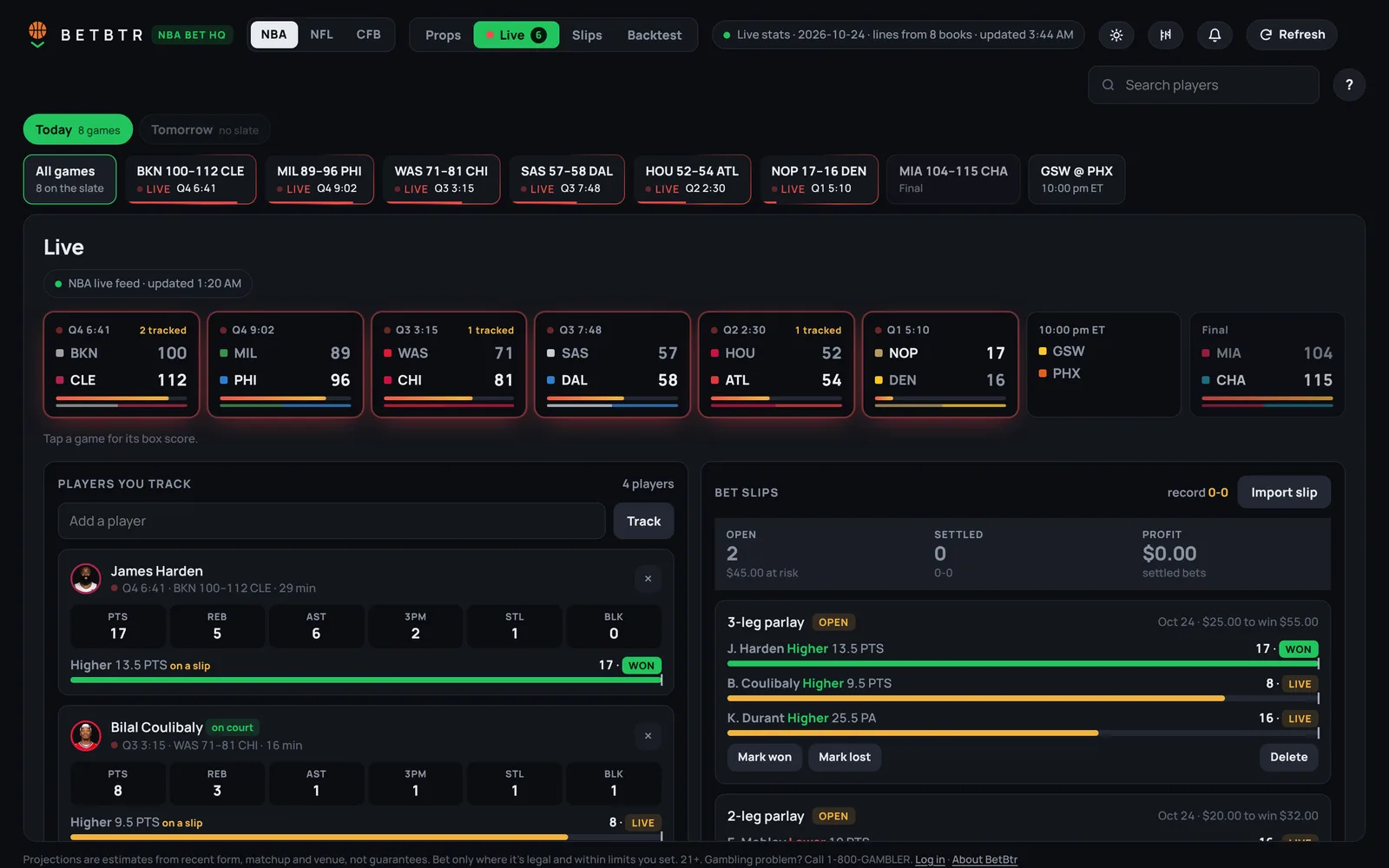Open the Live tab
This screenshot has width=1389, height=868.
click(516, 35)
